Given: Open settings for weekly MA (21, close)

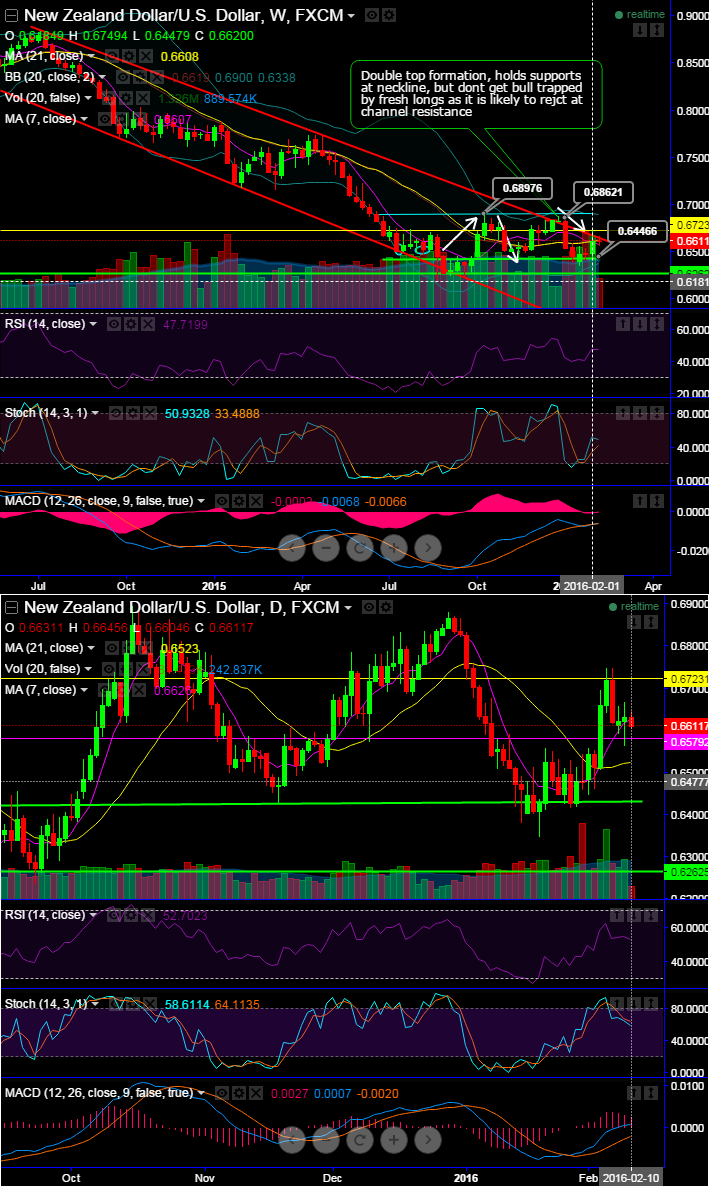Looking at the screenshot, I should click(129, 56).
